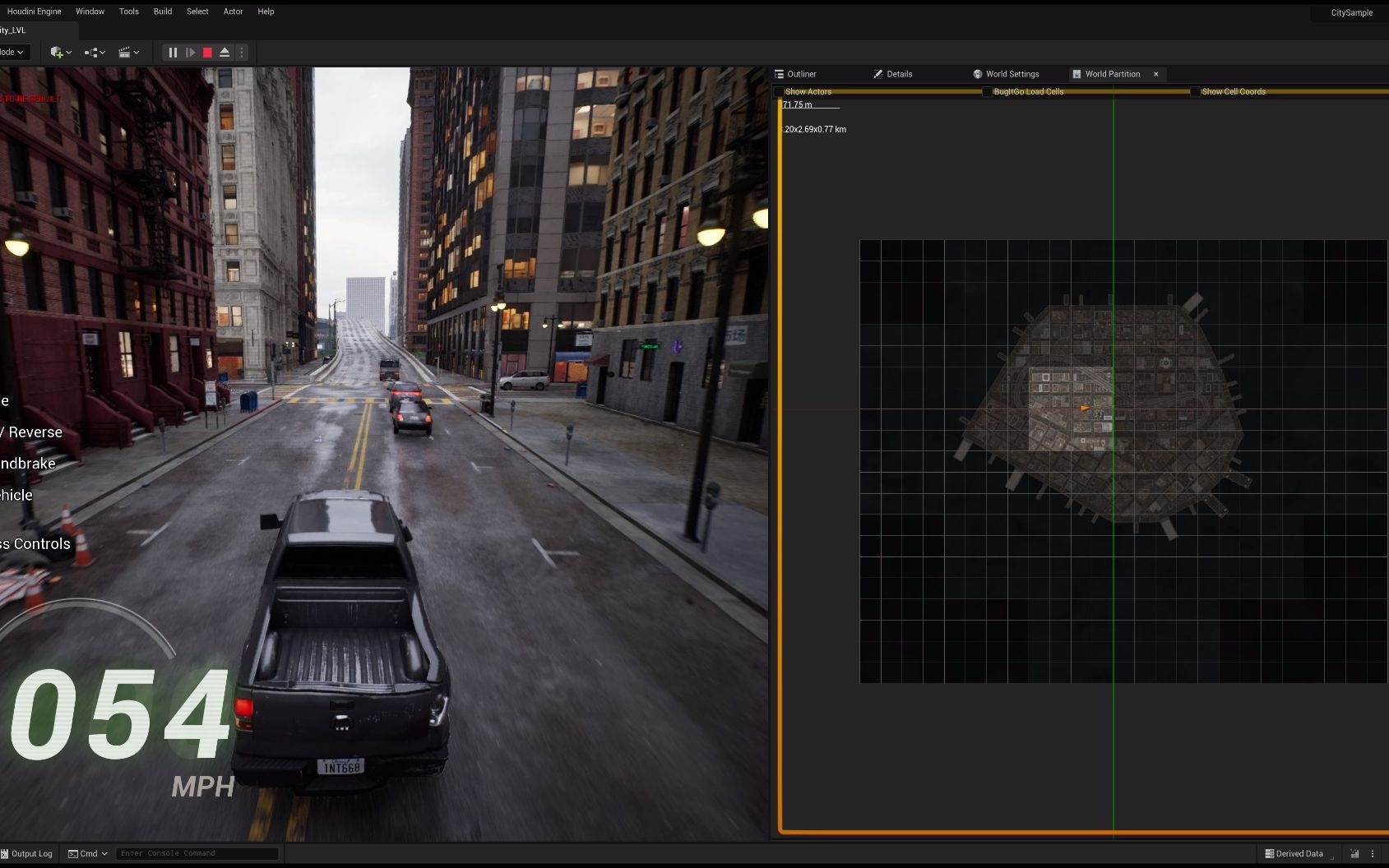Image resolution: width=1389 pixels, height=868 pixels.
Task: Open the play options three-dot menu
Action: tap(242, 53)
